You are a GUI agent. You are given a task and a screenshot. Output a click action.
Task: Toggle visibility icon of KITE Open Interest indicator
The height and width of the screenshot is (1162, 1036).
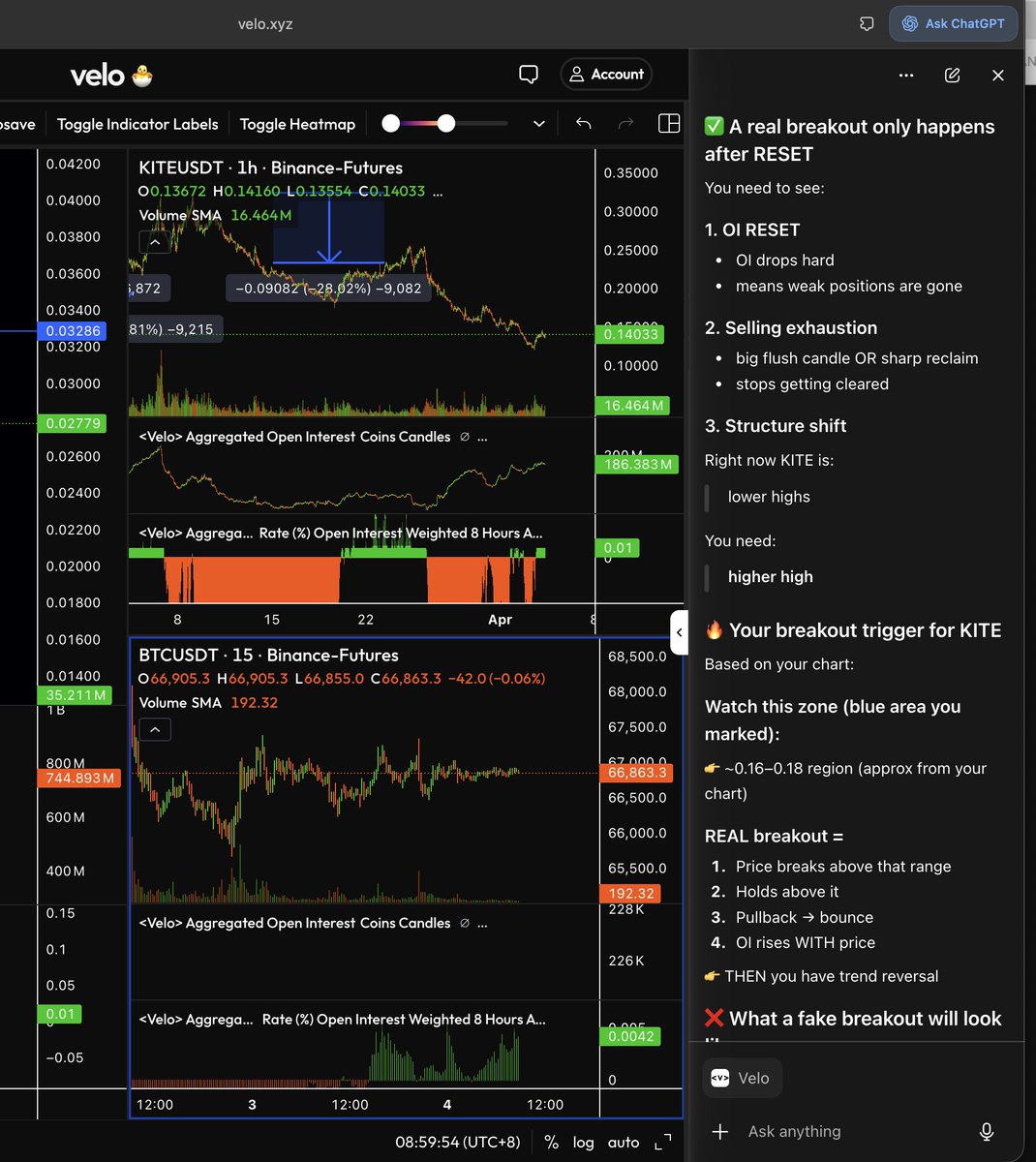tap(465, 437)
